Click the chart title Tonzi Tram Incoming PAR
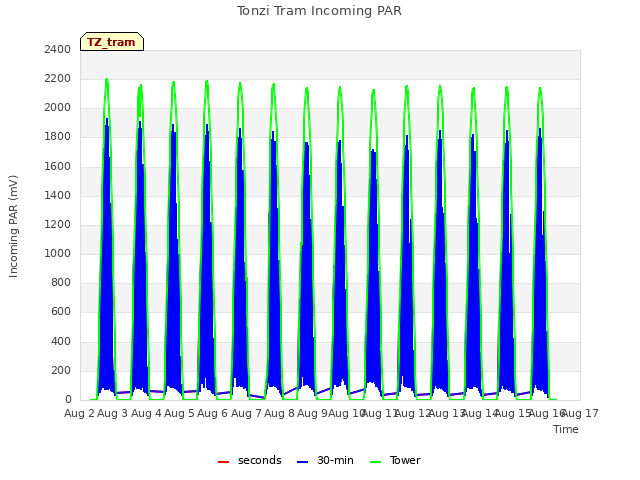The width and height of the screenshot is (640, 480). pos(320,11)
